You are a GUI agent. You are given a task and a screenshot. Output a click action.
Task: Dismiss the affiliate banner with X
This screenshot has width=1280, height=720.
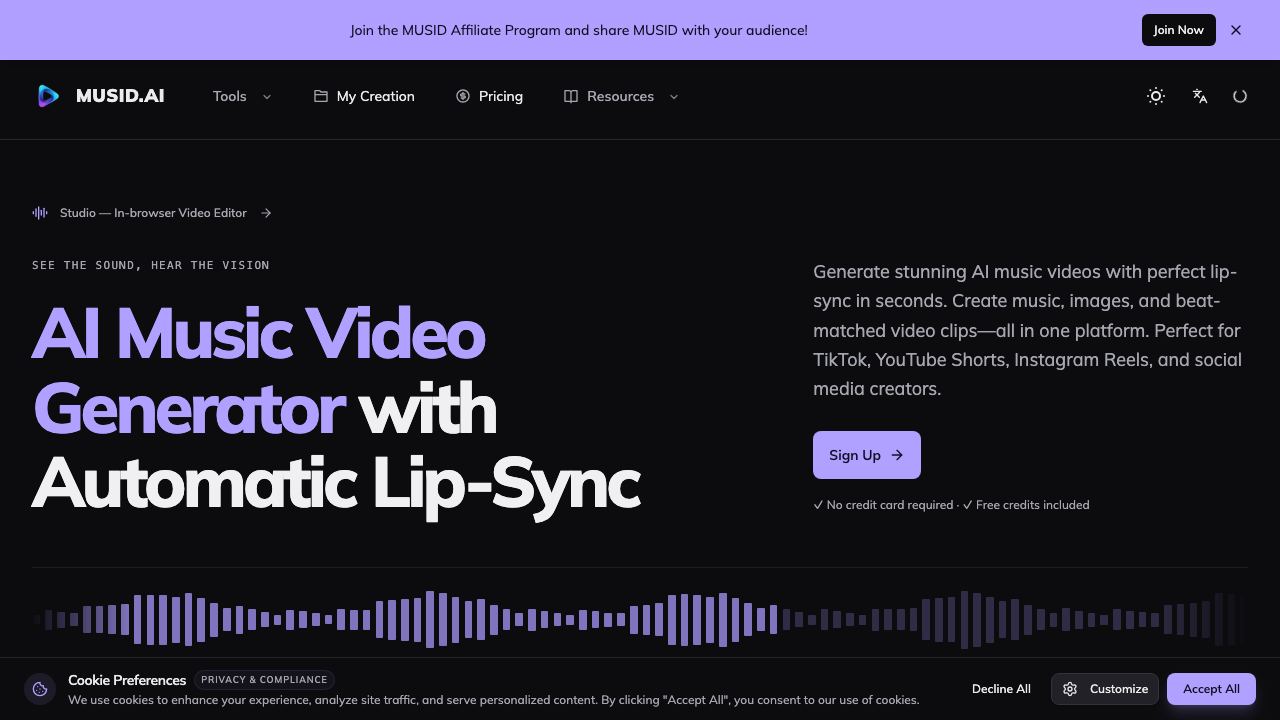[x=1236, y=30]
